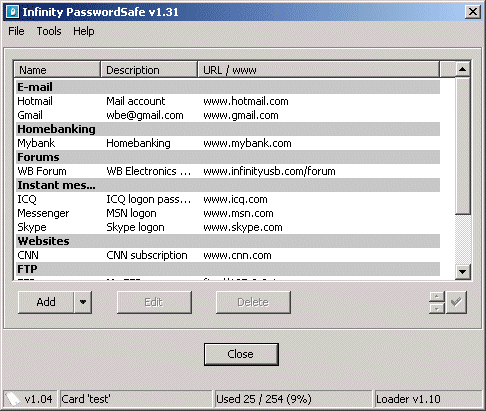Click the Add button
Screen dimensions: 486x411
pos(46,302)
